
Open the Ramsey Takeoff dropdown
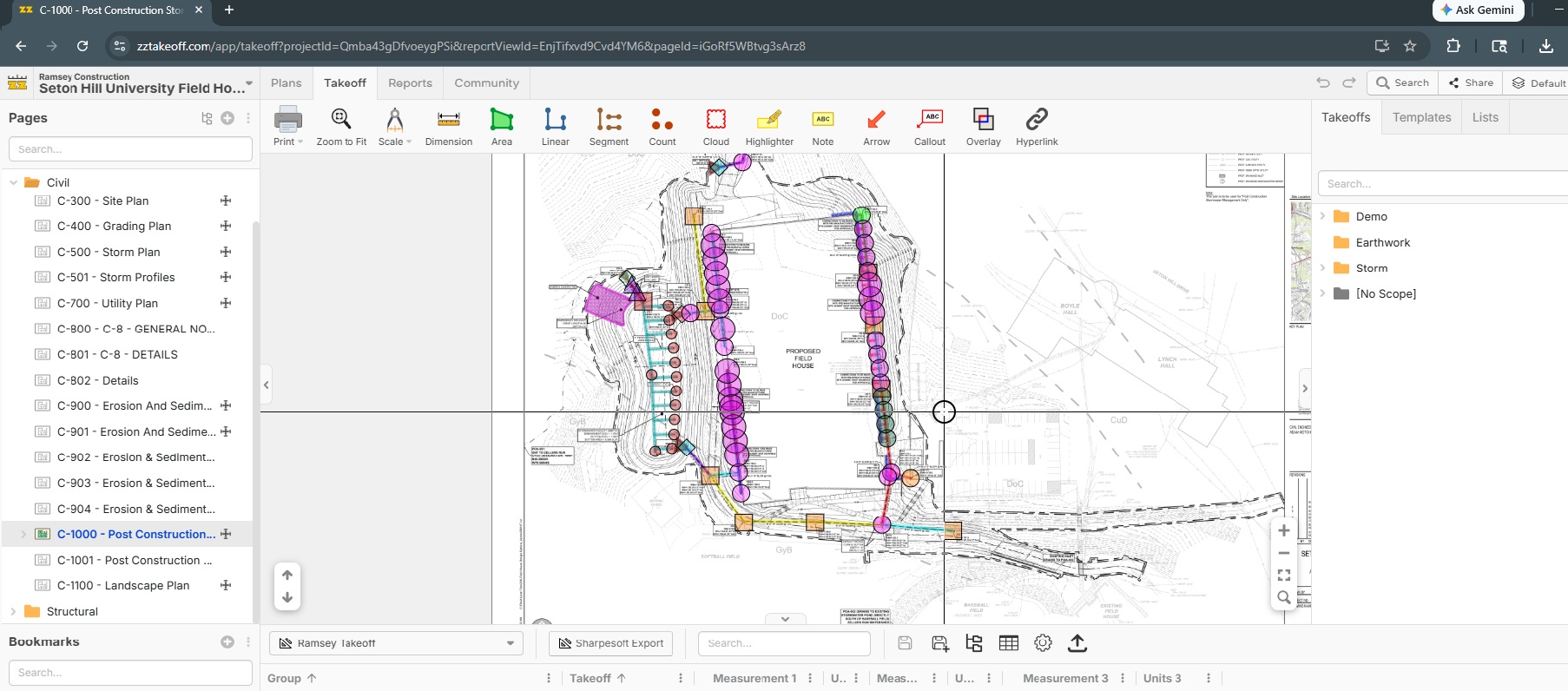click(x=396, y=643)
